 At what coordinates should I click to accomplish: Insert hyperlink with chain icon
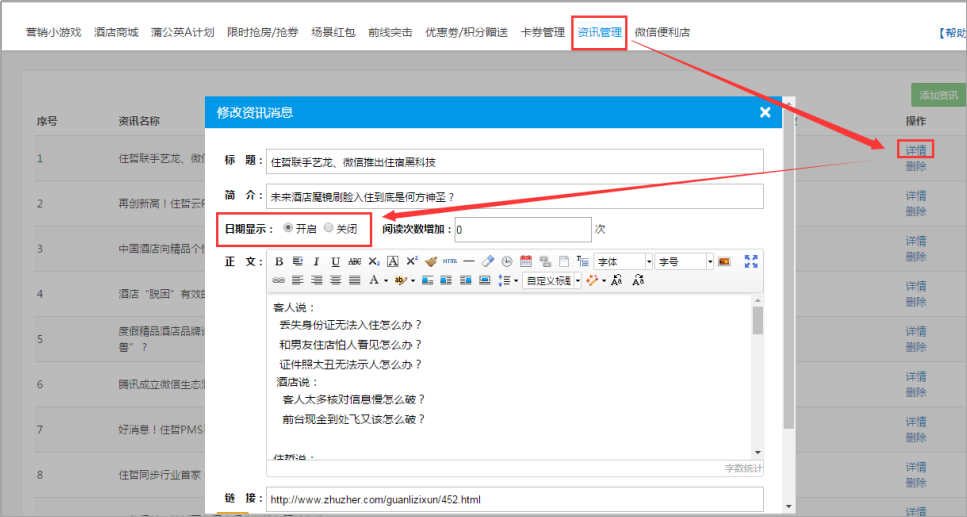279,281
